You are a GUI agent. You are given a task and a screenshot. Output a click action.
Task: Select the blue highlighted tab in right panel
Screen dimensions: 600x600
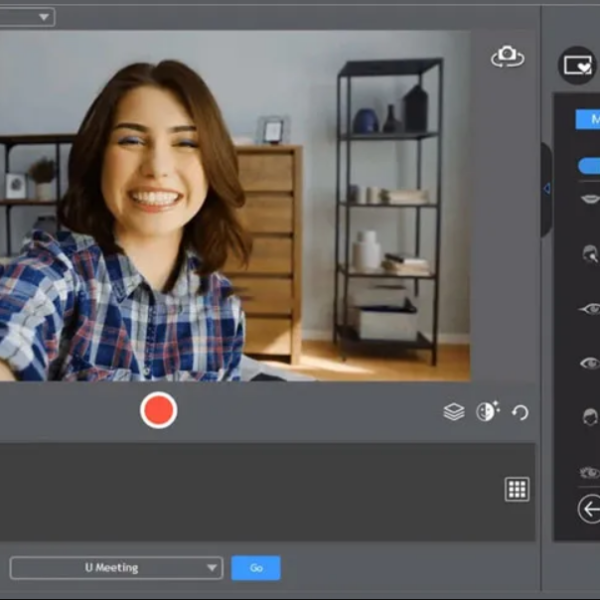click(x=588, y=118)
